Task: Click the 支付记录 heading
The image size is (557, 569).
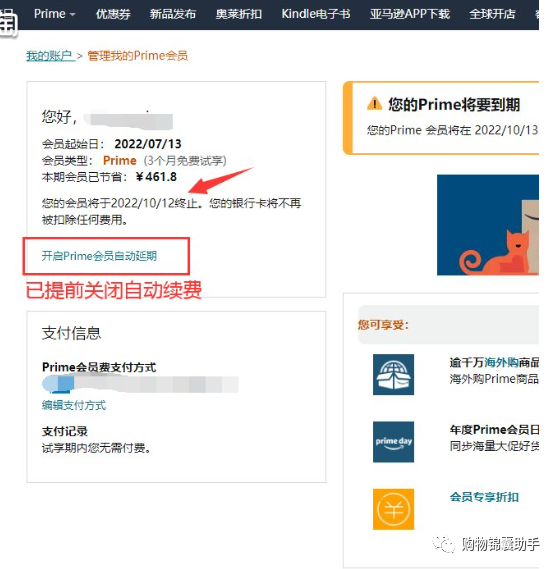Action: (x=65, y=431)
